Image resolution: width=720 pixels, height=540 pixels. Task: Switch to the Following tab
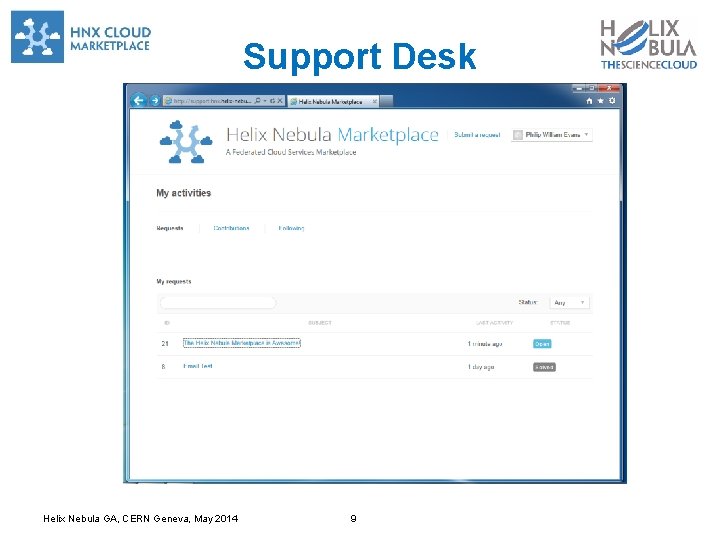[x=291, y=228]
